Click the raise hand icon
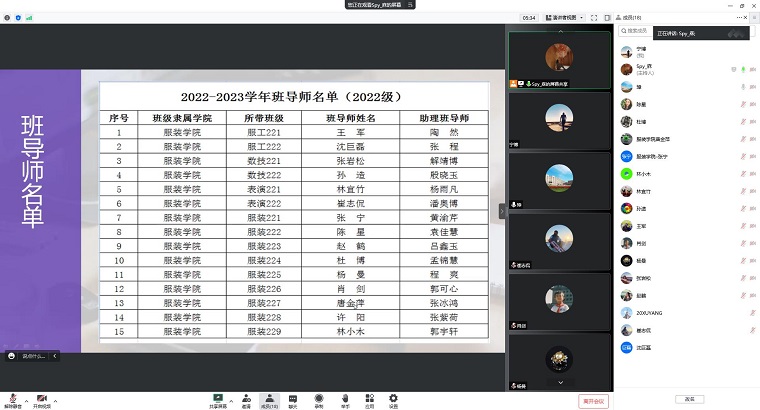Image resolution: width=760 pixels, height=410 pixels. [x=345, y=400]
